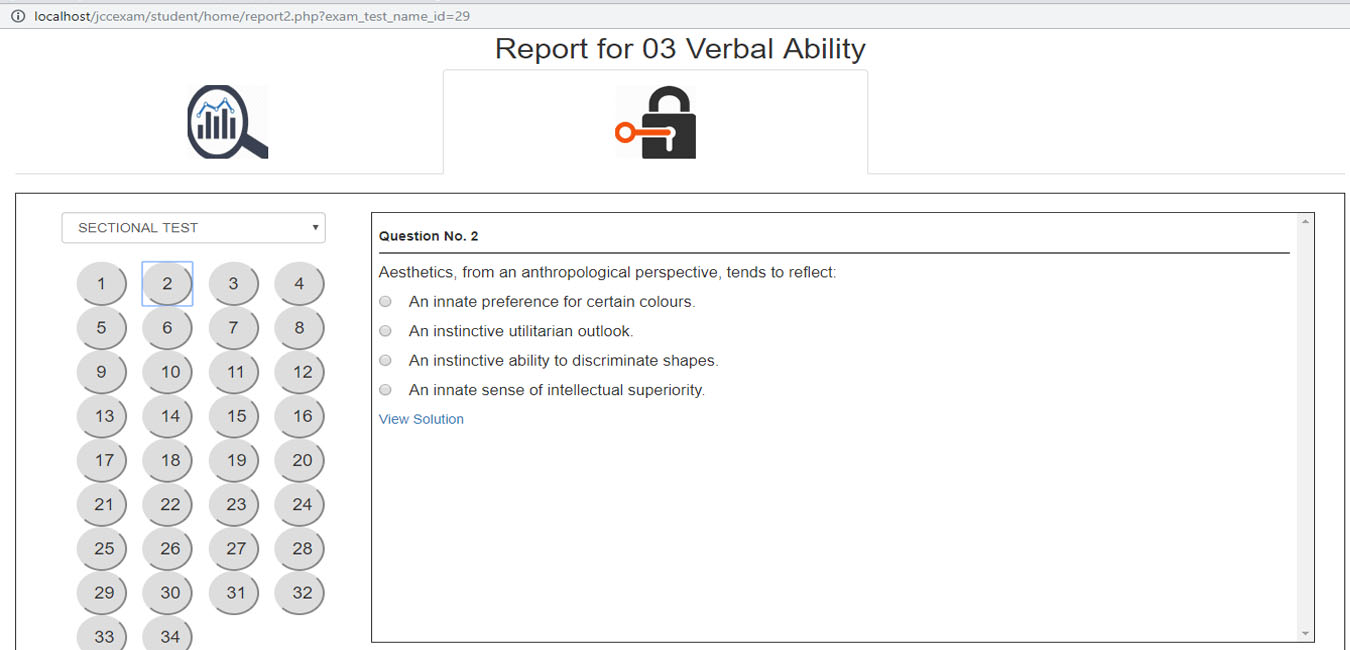Go to question 34
Viewport: 1350px width, 650px height.
point(167,636)
